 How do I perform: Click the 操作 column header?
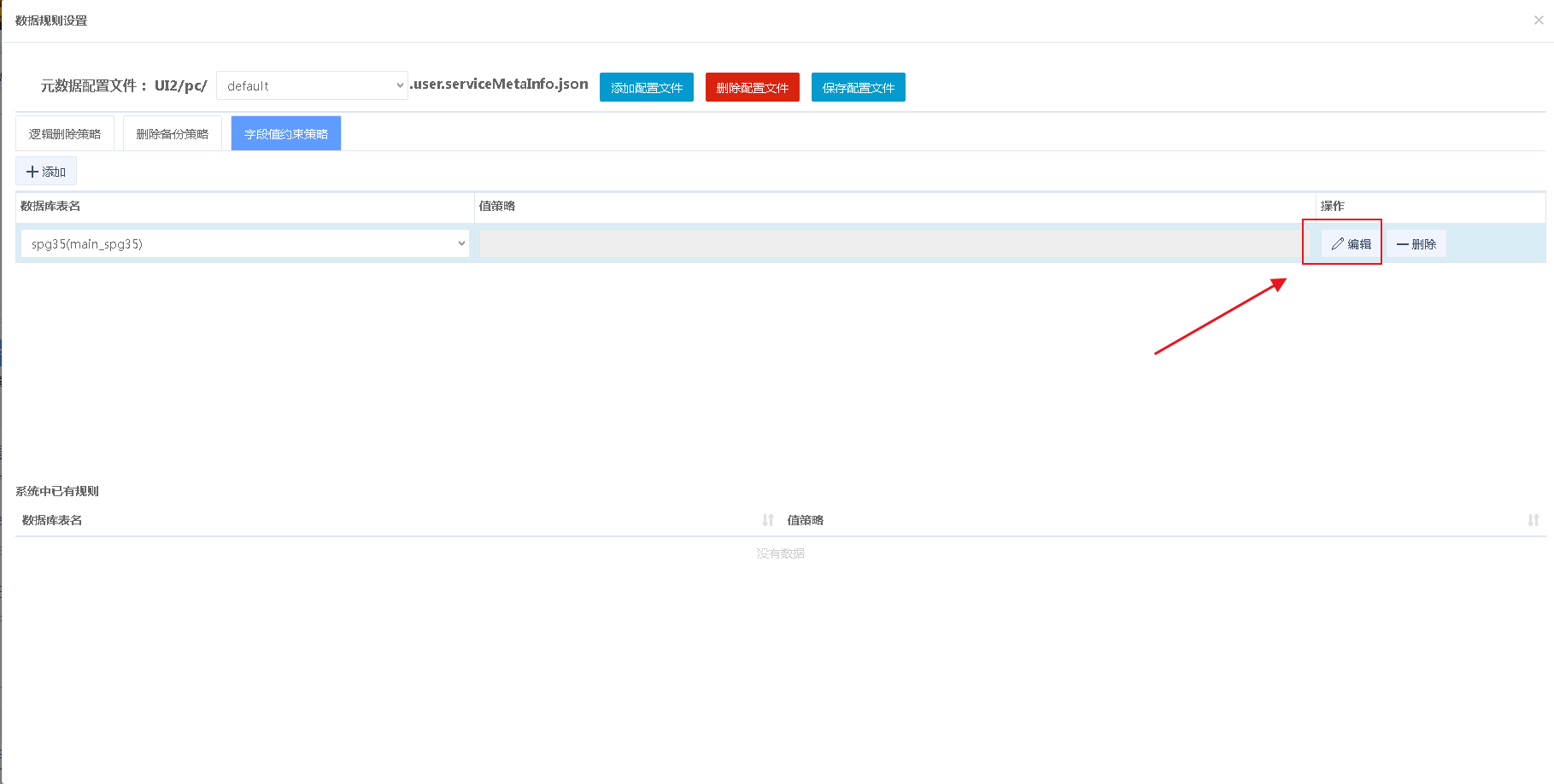point(1332,206)
